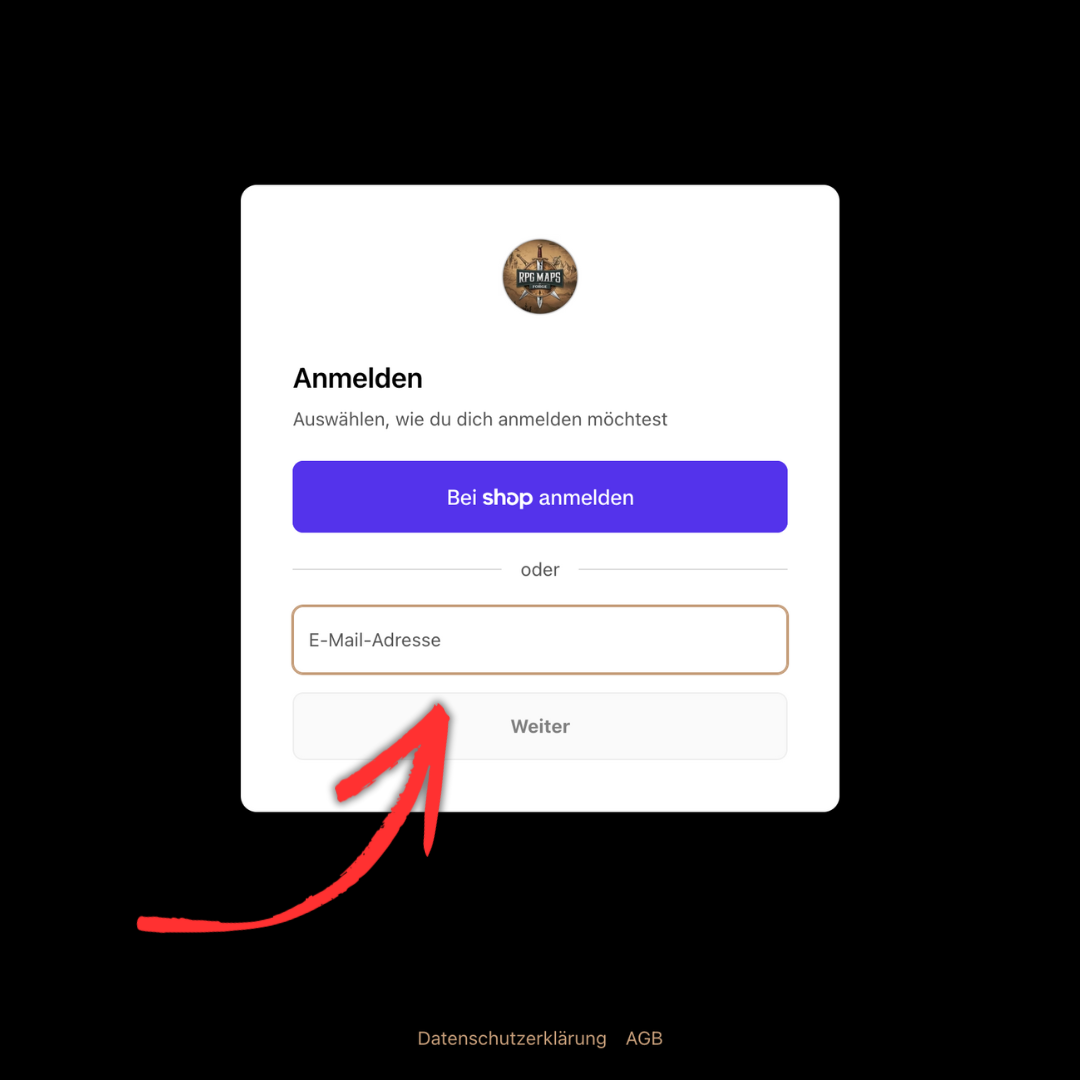Click the word 'Bei' on purple button
Screen dimensions: 1080x1080
pyautogui.click(x=461, y=497)
